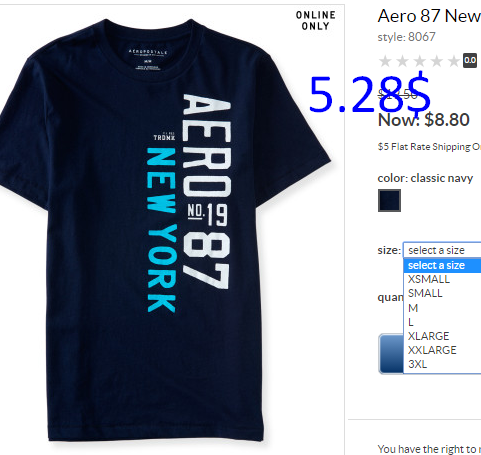Select the classic navy color swatch
The height and width of the screenshot is (455, 481).
(389, 200)
